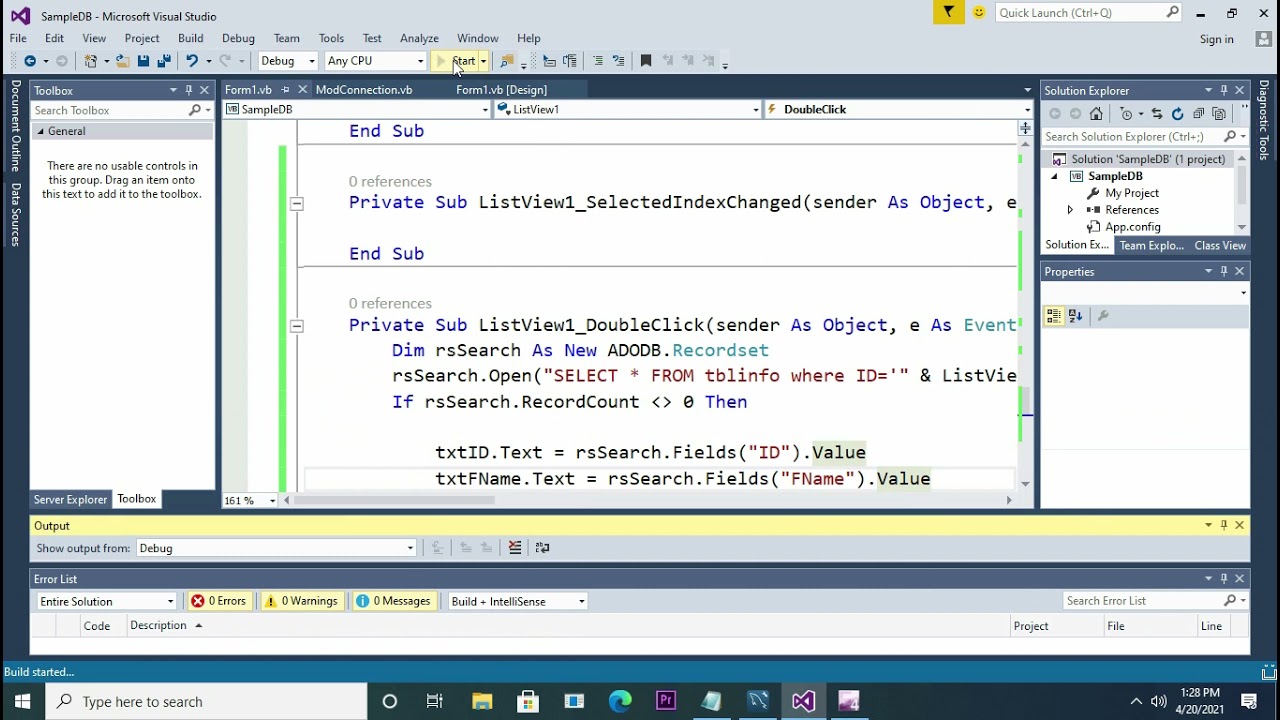Viewport: 1280px width, 720px height.
Task: Collapse the ListView1_SelectedIndexChanged sub outline
Action: (x=296, y=203)
